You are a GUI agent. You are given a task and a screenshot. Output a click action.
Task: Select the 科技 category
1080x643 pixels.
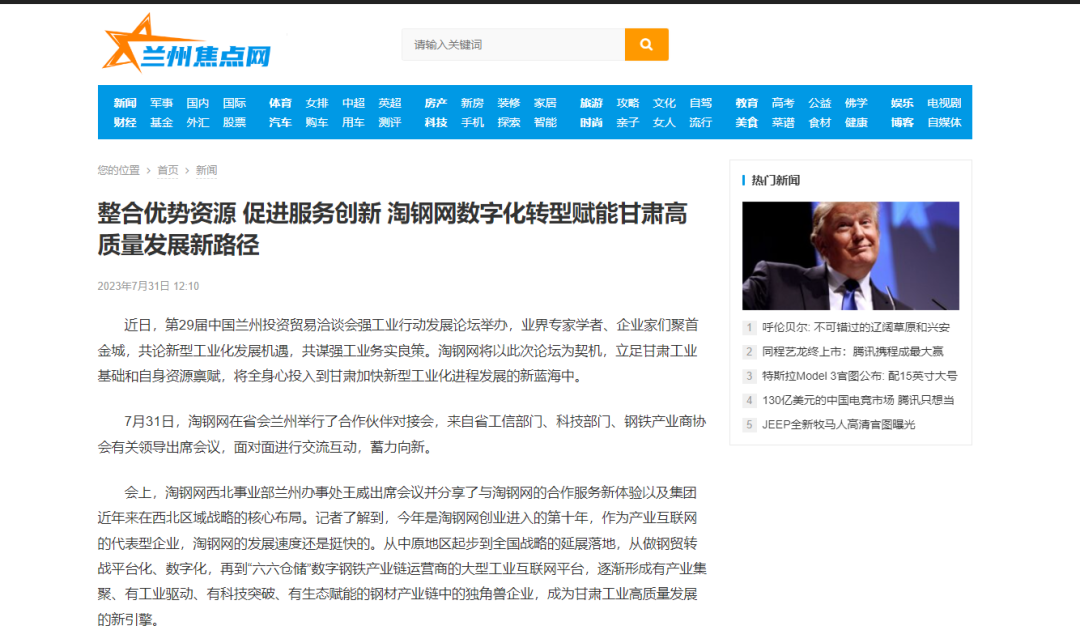tap(436, 123)
